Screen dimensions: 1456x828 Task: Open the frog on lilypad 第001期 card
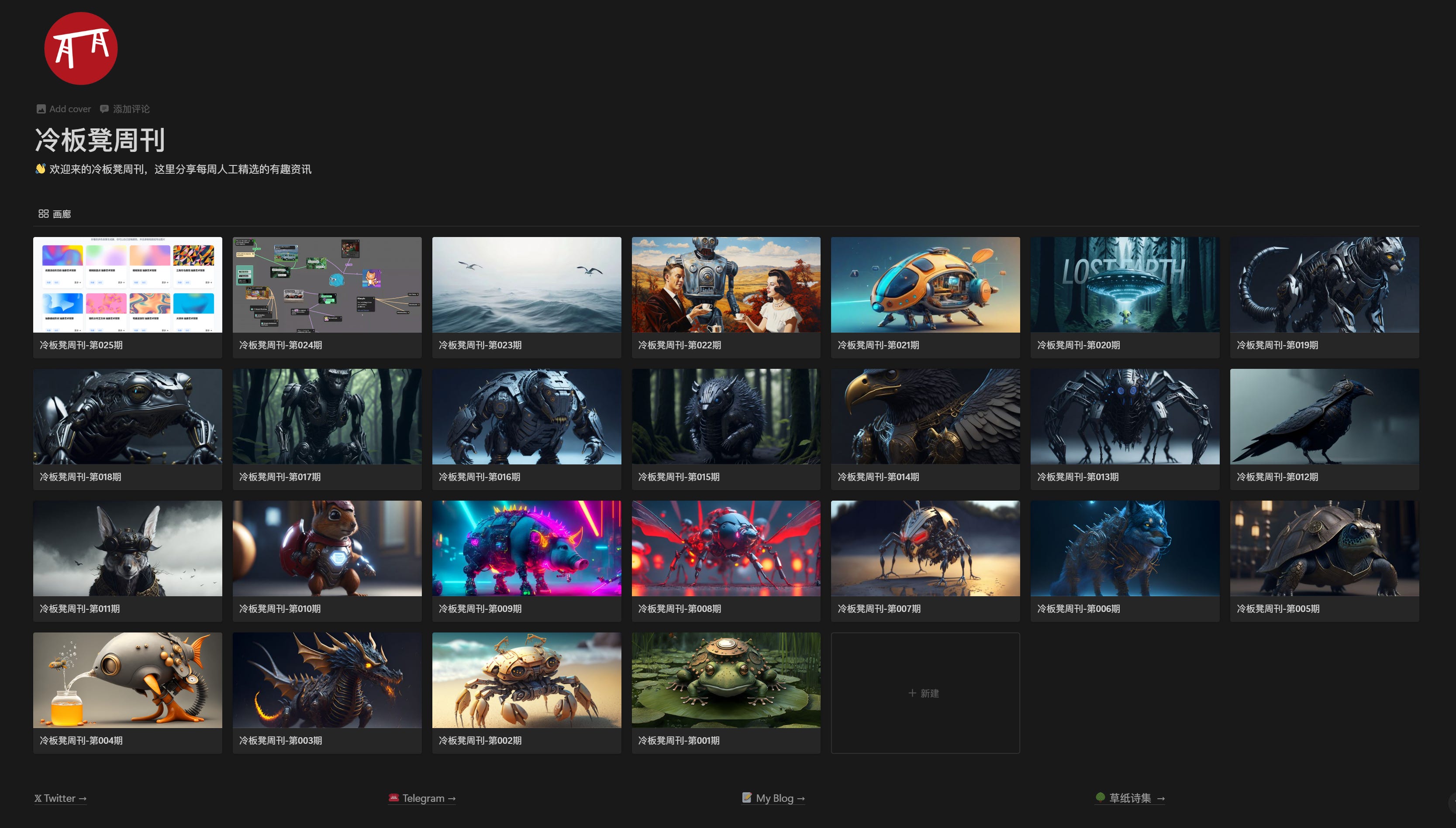[x=725, y=680]
